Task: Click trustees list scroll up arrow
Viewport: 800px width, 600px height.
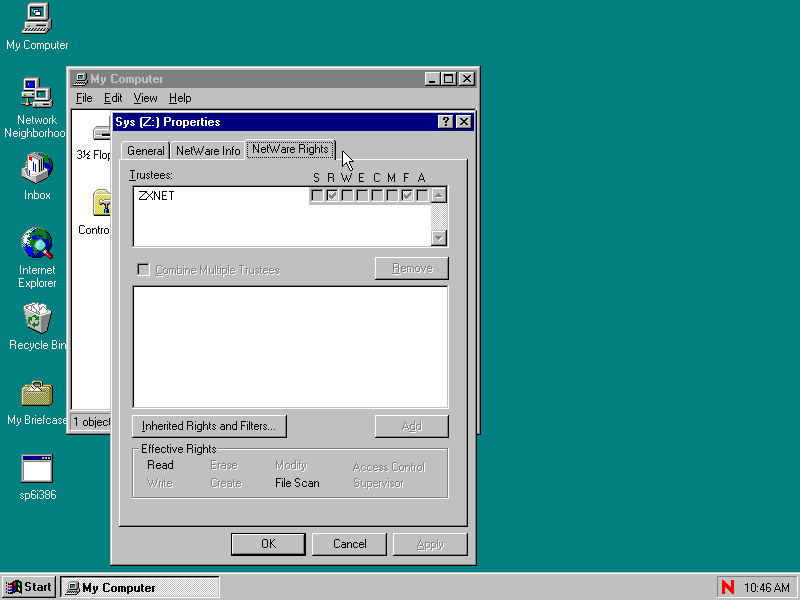Action: coord(439,195)
